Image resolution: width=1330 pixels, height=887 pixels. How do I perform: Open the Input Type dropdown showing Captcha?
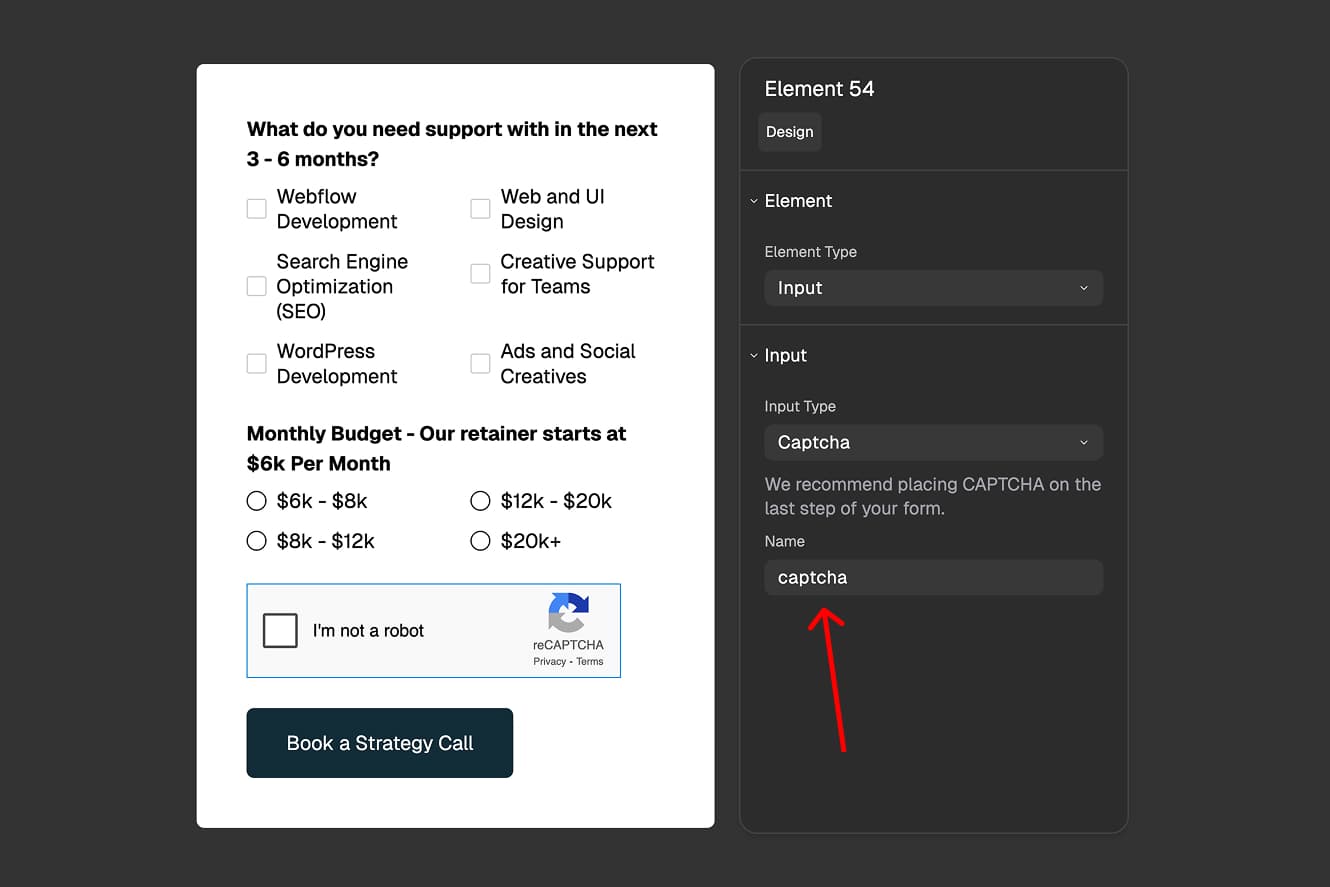click(x=933, y=442)
